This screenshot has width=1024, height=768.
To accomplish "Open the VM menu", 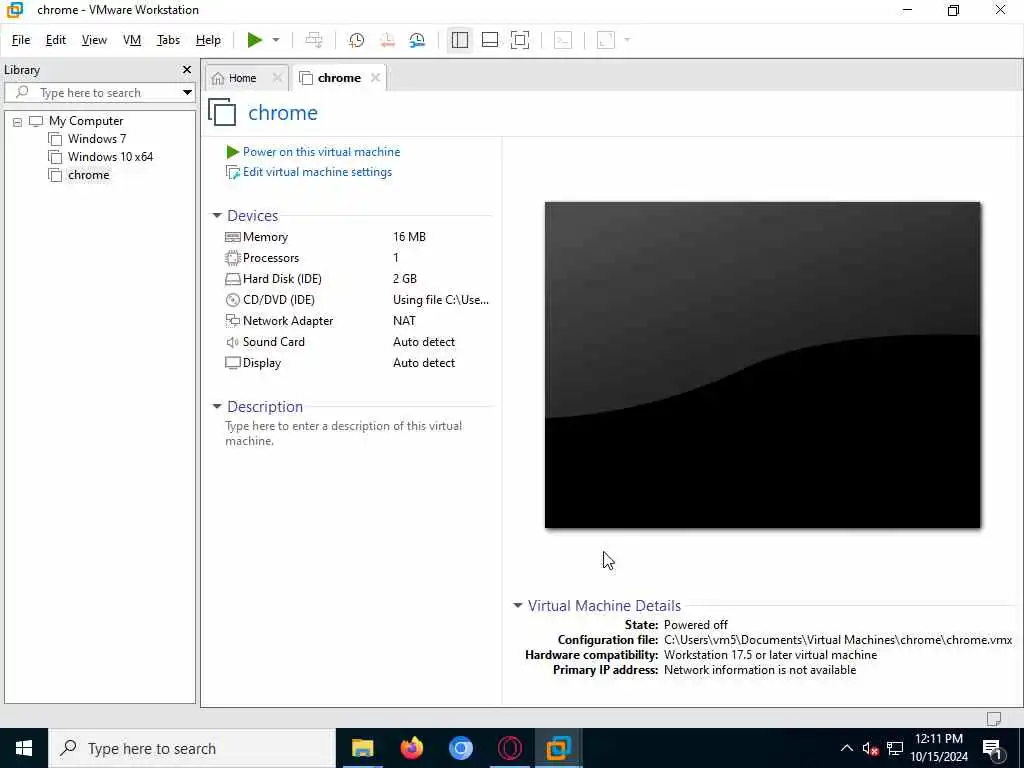I will pos(132,40).
